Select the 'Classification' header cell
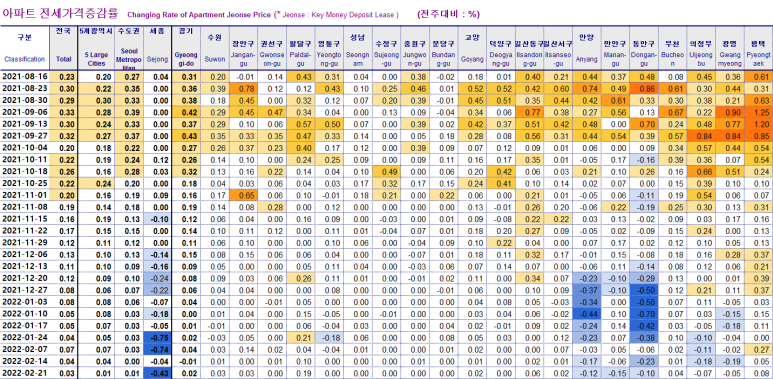Viewport: 773px width, 379px height. (25, 48)
